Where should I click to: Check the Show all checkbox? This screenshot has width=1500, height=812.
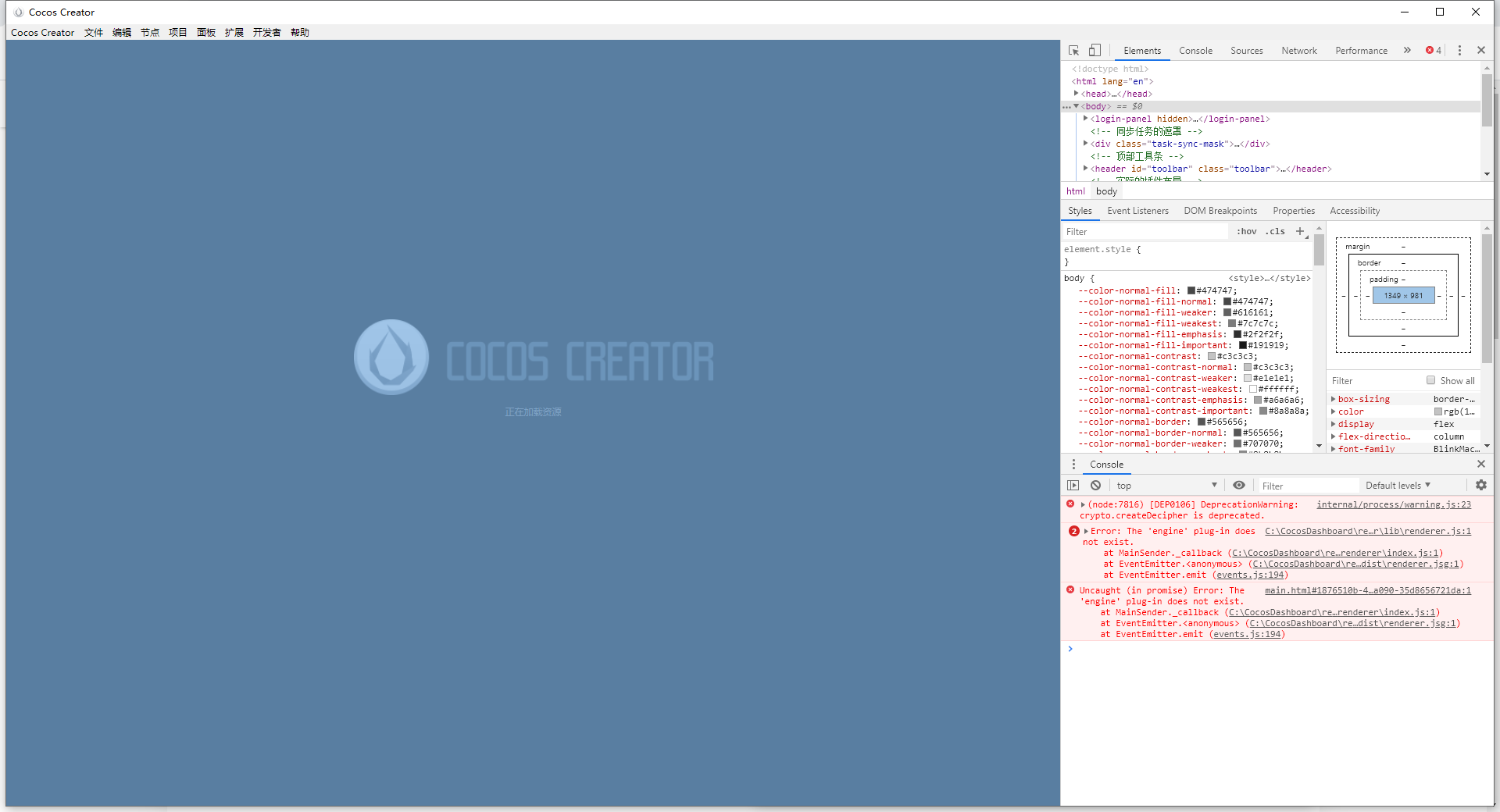(1431, 380)
